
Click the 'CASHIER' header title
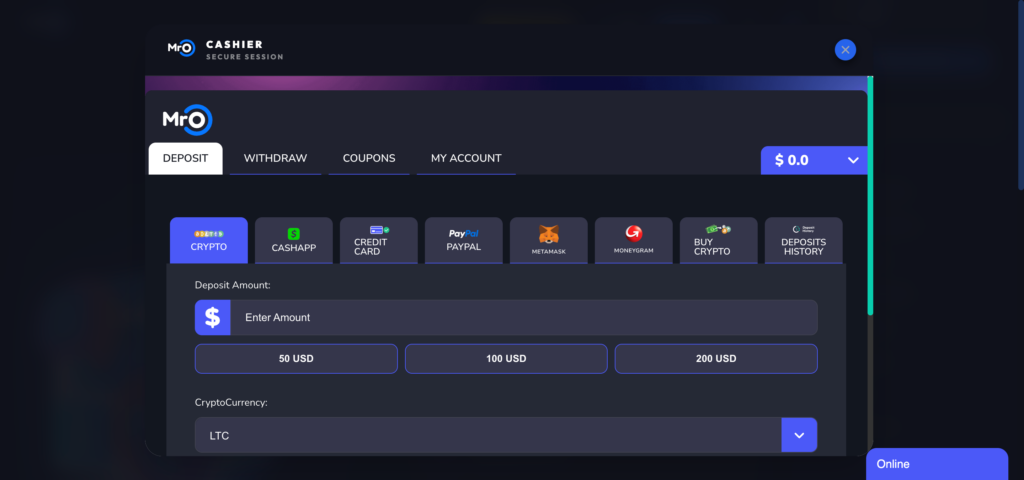(x=234, y=44)
